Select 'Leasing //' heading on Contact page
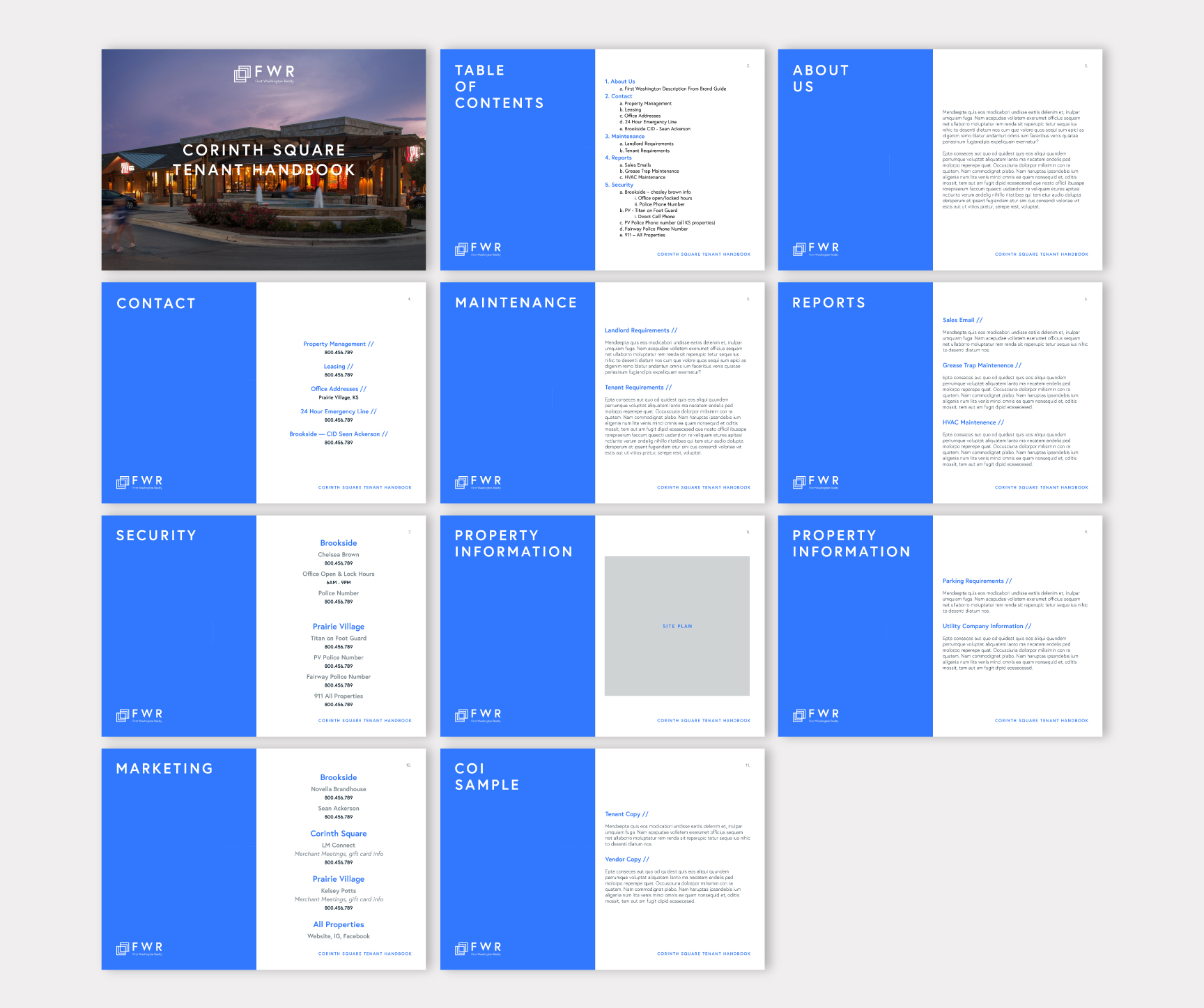 (x=339, y=366)
